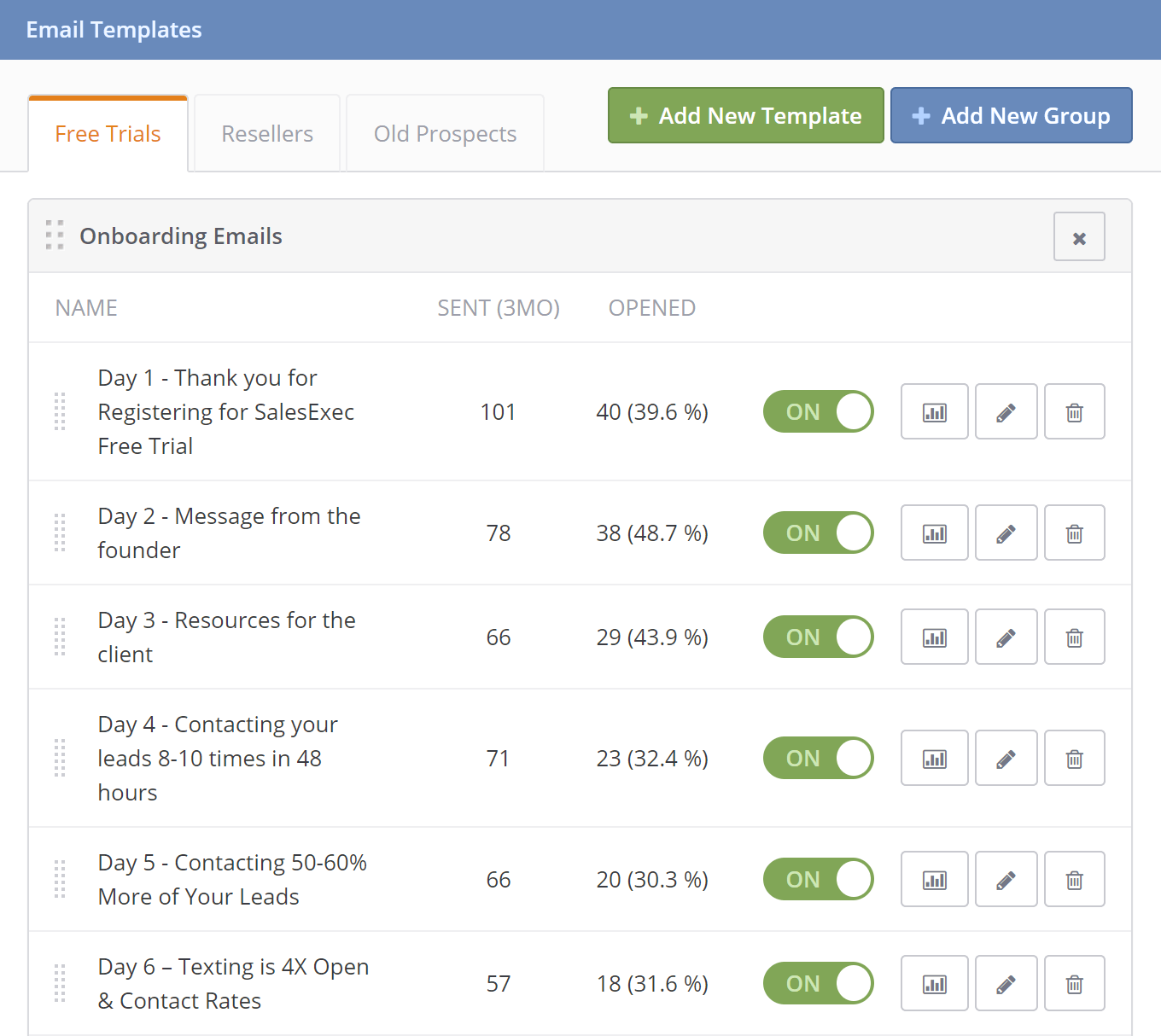Open statistics for Day 1 email

click(934, 411)
